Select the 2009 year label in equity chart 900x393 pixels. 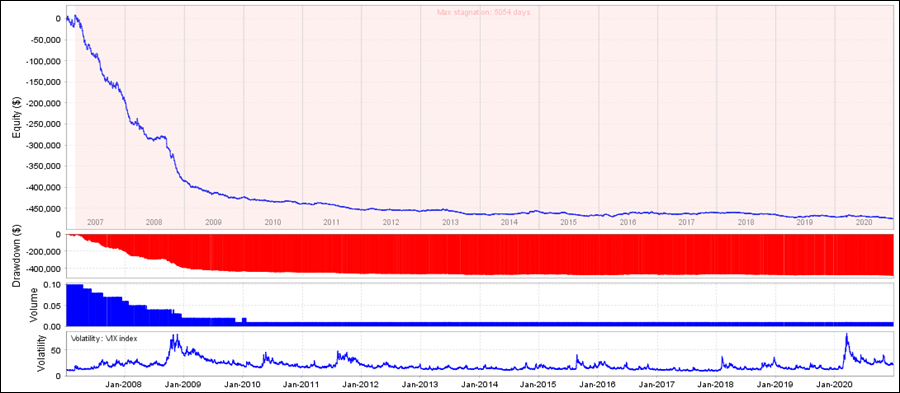(213, 221)
